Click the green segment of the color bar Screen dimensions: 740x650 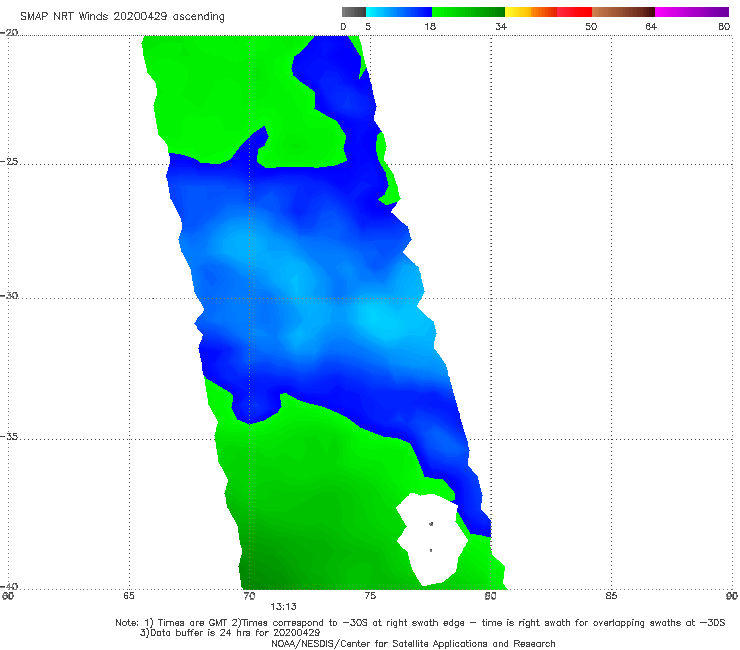(468, 12)
